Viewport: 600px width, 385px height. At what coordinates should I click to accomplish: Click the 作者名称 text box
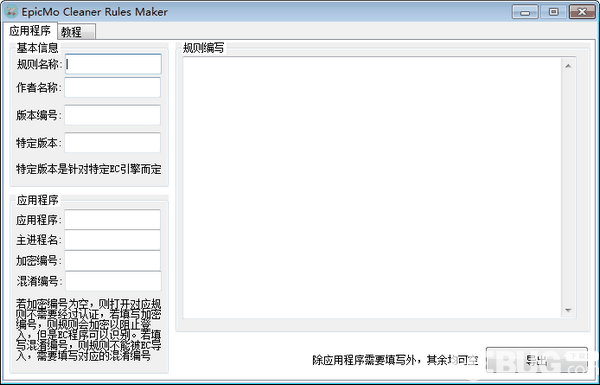[x=112, y=88]
